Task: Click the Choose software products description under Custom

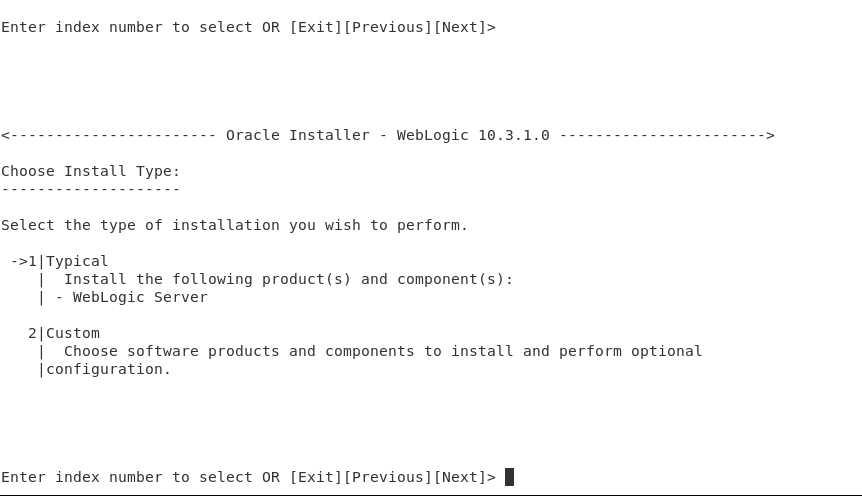Action: pyautogui.click(x=383, y=351)
